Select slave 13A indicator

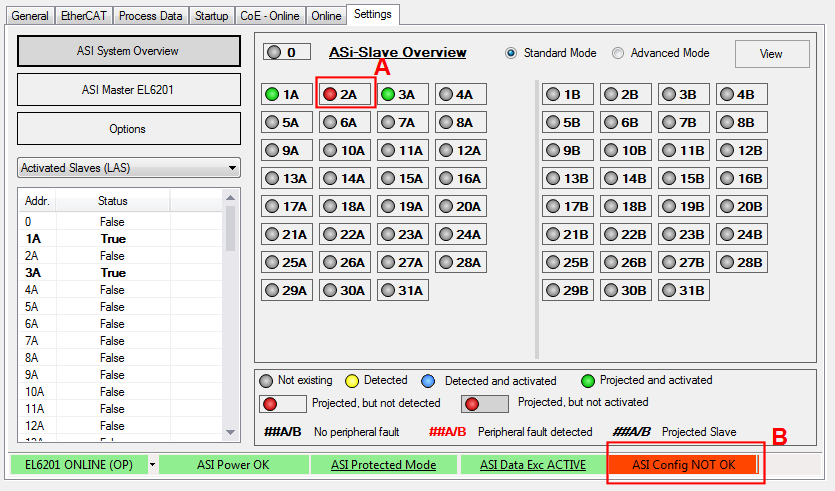(x=286, y=178)
